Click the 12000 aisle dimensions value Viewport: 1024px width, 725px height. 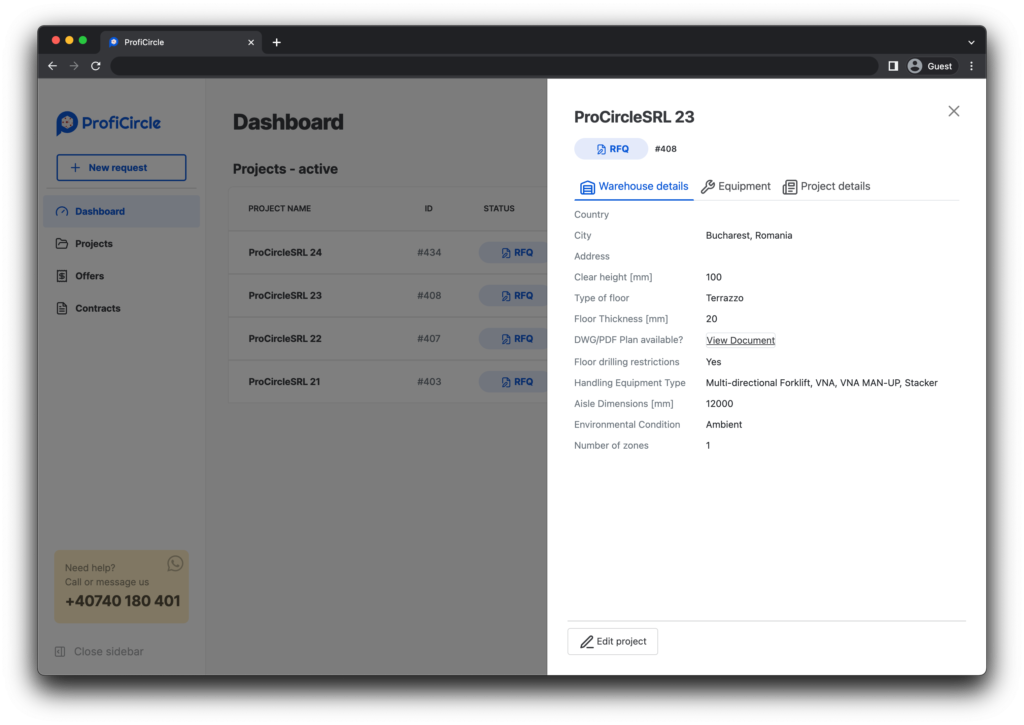[719, 404]
